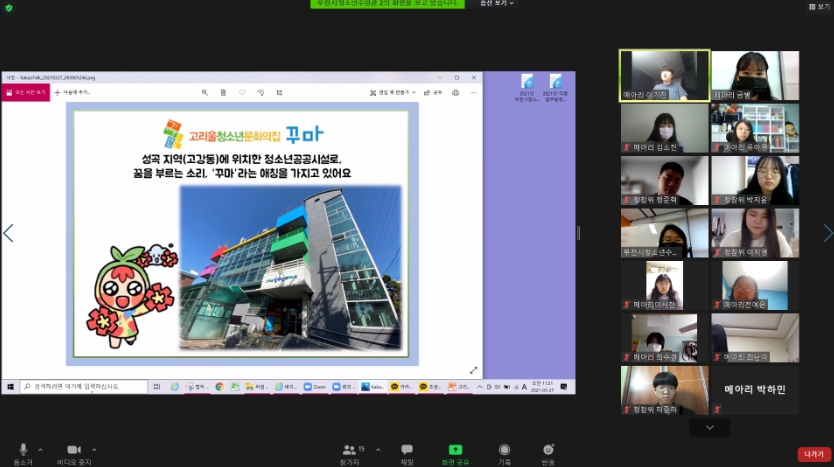Start recording with 기록 button
The image size is (834, 467).
pos(504,454)
